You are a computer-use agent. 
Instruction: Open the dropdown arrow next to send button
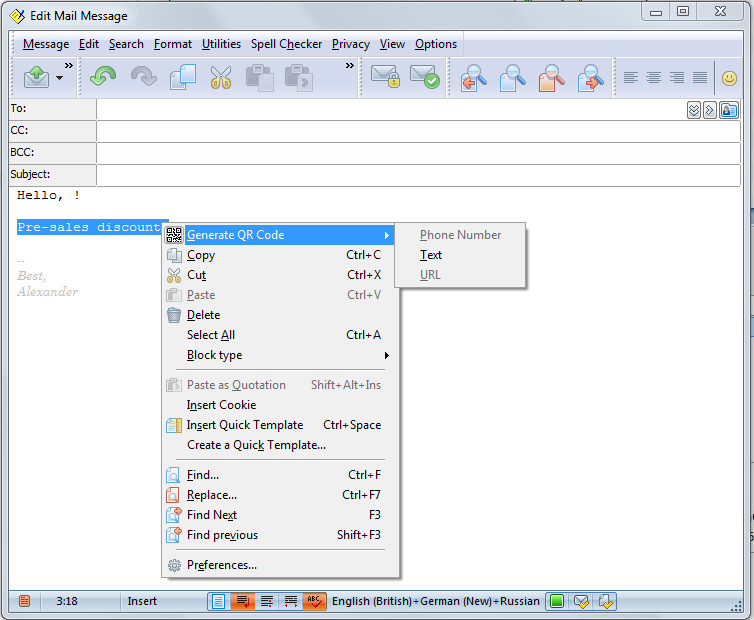click(59, 78)
